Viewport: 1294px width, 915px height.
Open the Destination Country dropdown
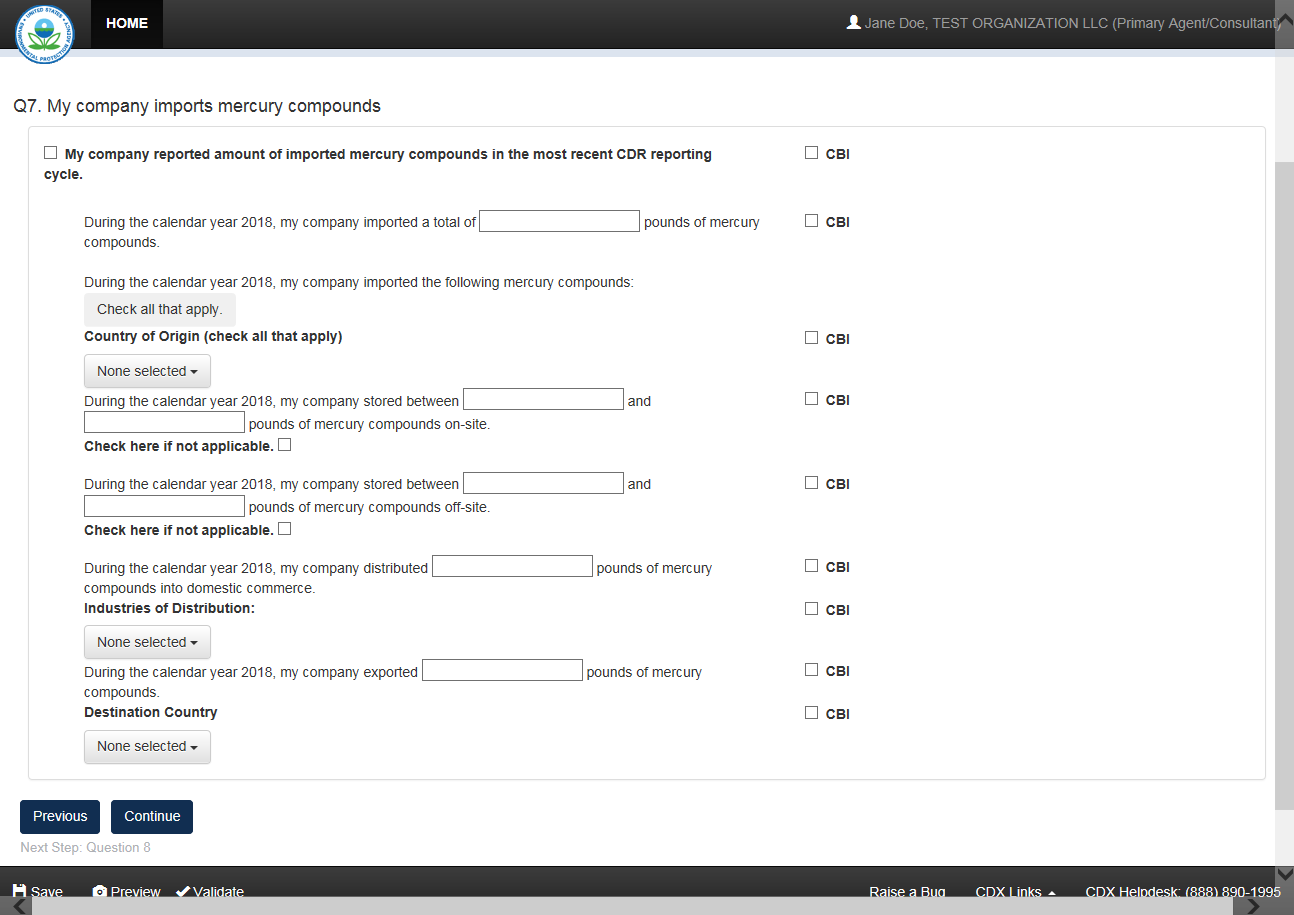(x=147, y=746)
